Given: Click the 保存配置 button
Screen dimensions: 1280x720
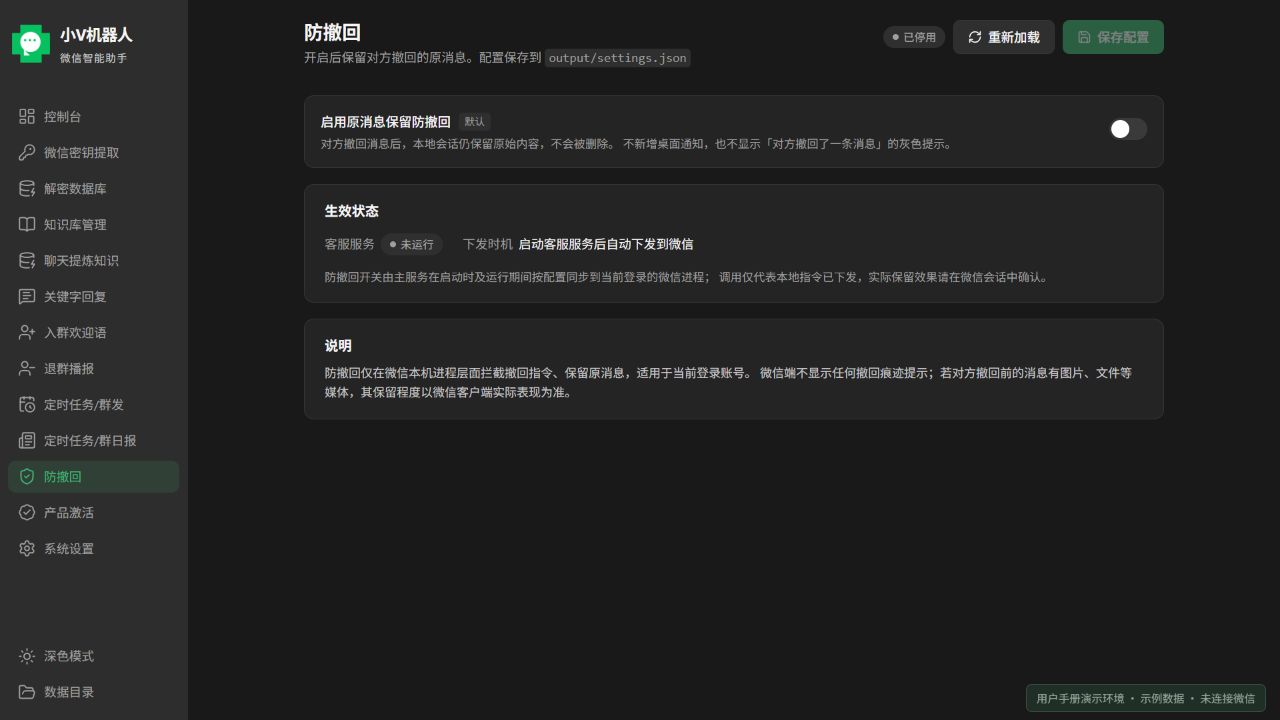Looking at the screenshot, I should (x=1113, y=37).
